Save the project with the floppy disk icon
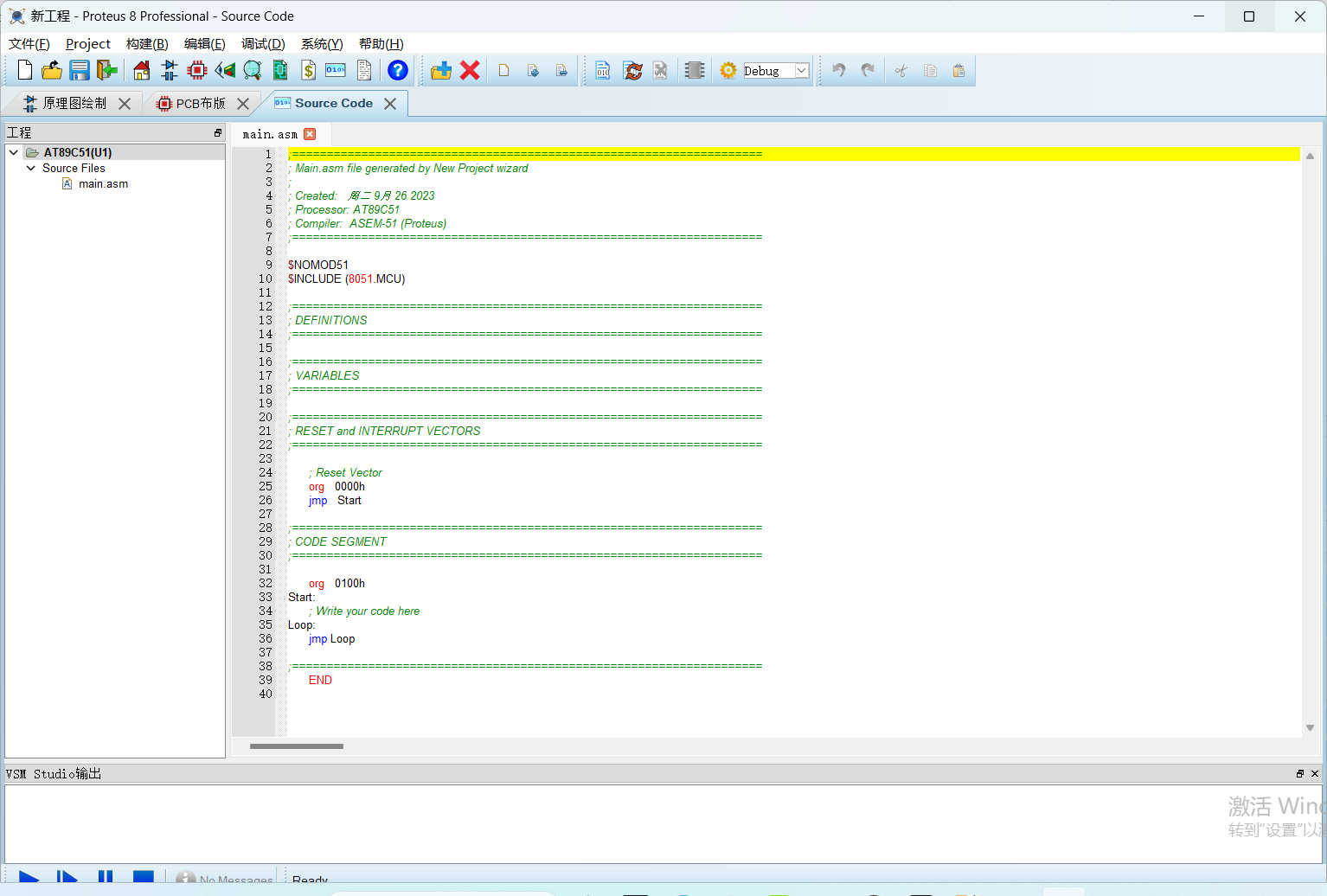Image resolution: width=1327 pixels, height=896 pixels. [80, 70]
